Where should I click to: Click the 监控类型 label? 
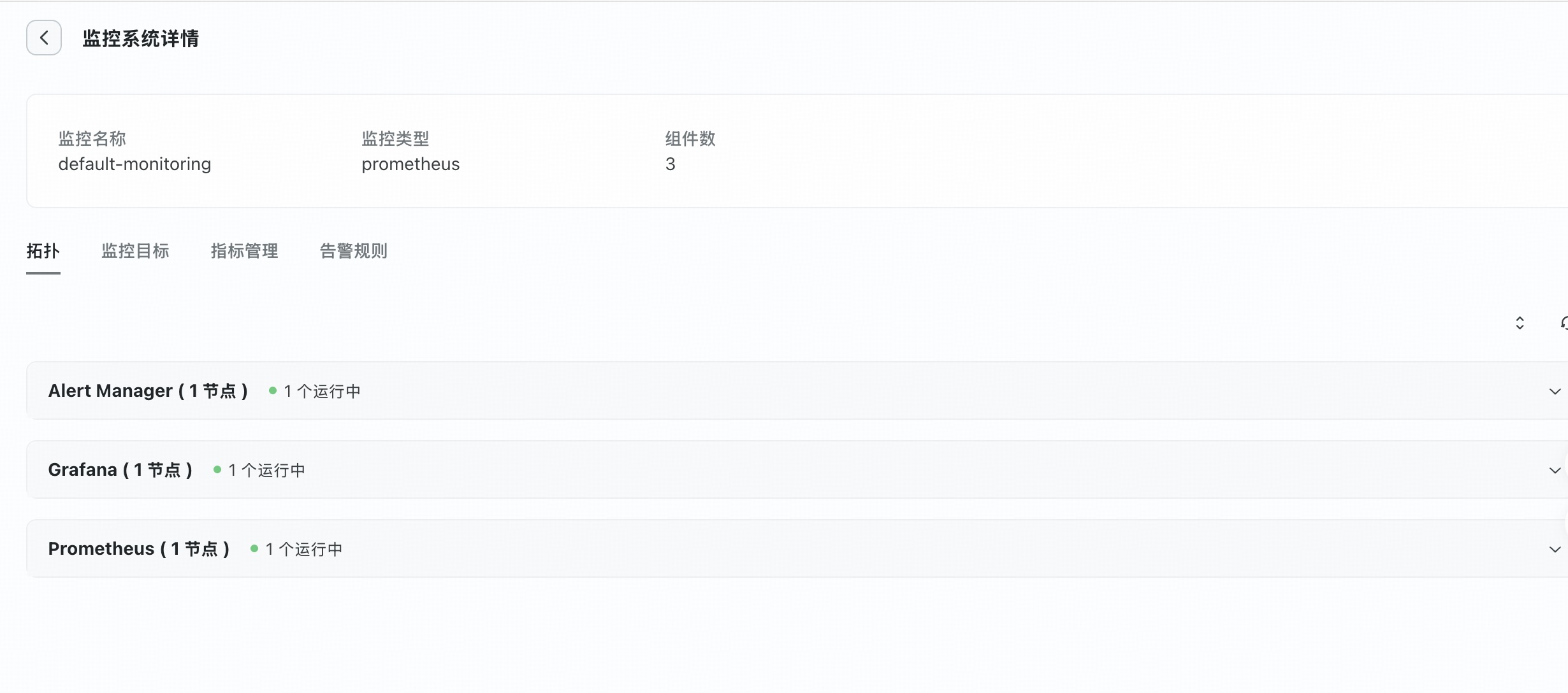point(395,139)
